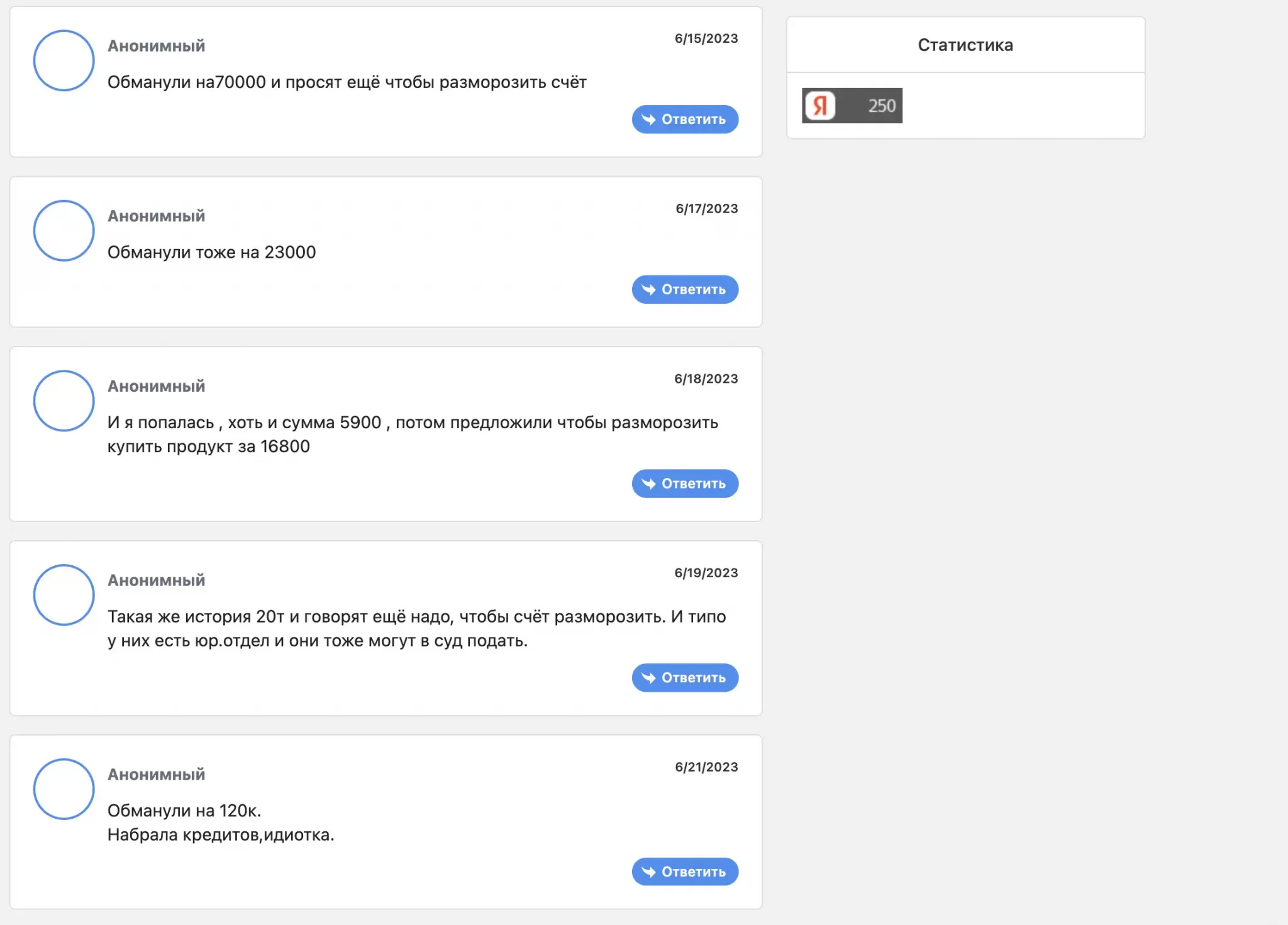This screenshot has width=1288, height=925.
Task: Click the avatar circle on the 6/21/2023 comment
Action: tap(64, 789)
